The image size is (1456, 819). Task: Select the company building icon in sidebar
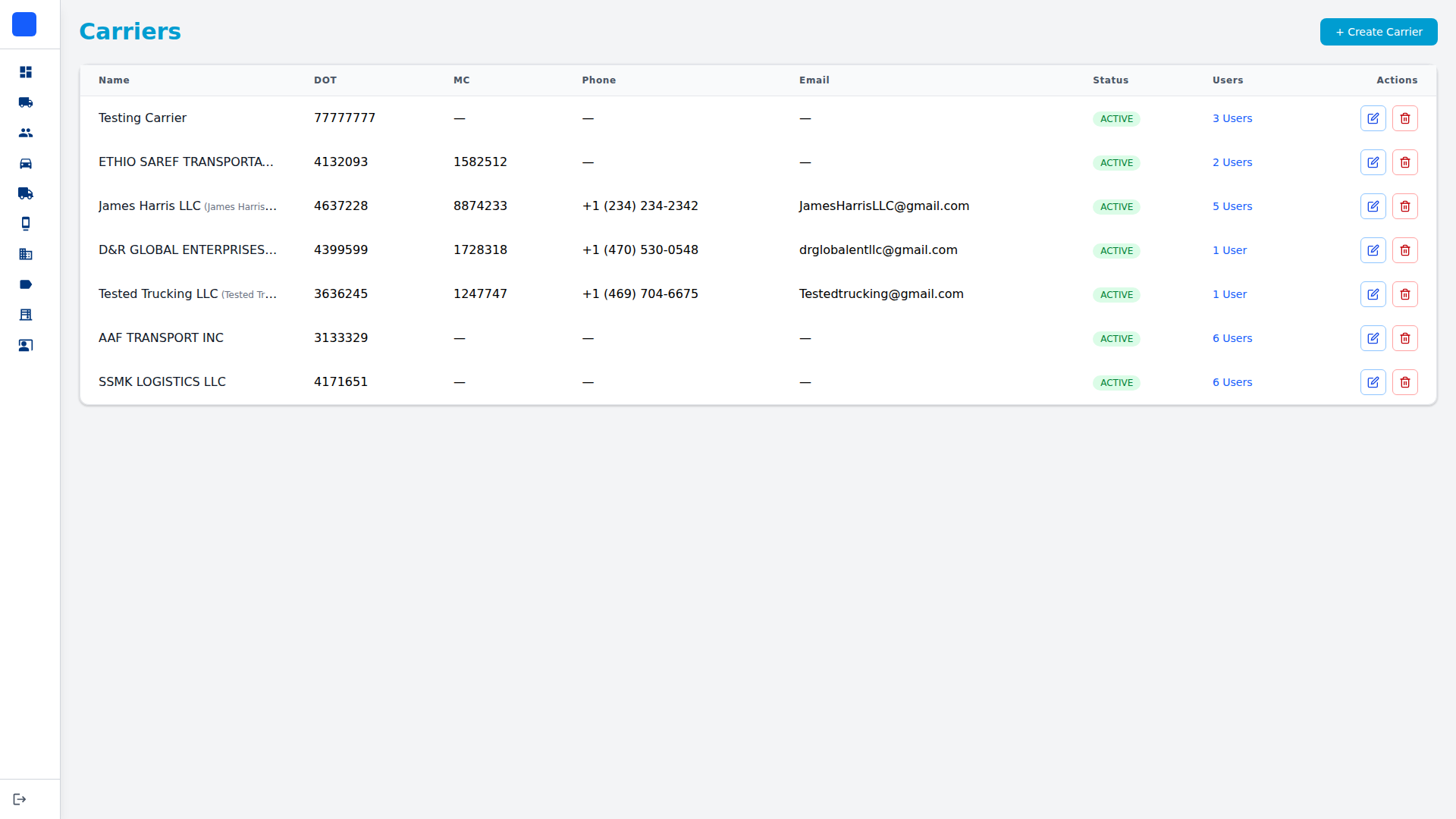(25, 254)
